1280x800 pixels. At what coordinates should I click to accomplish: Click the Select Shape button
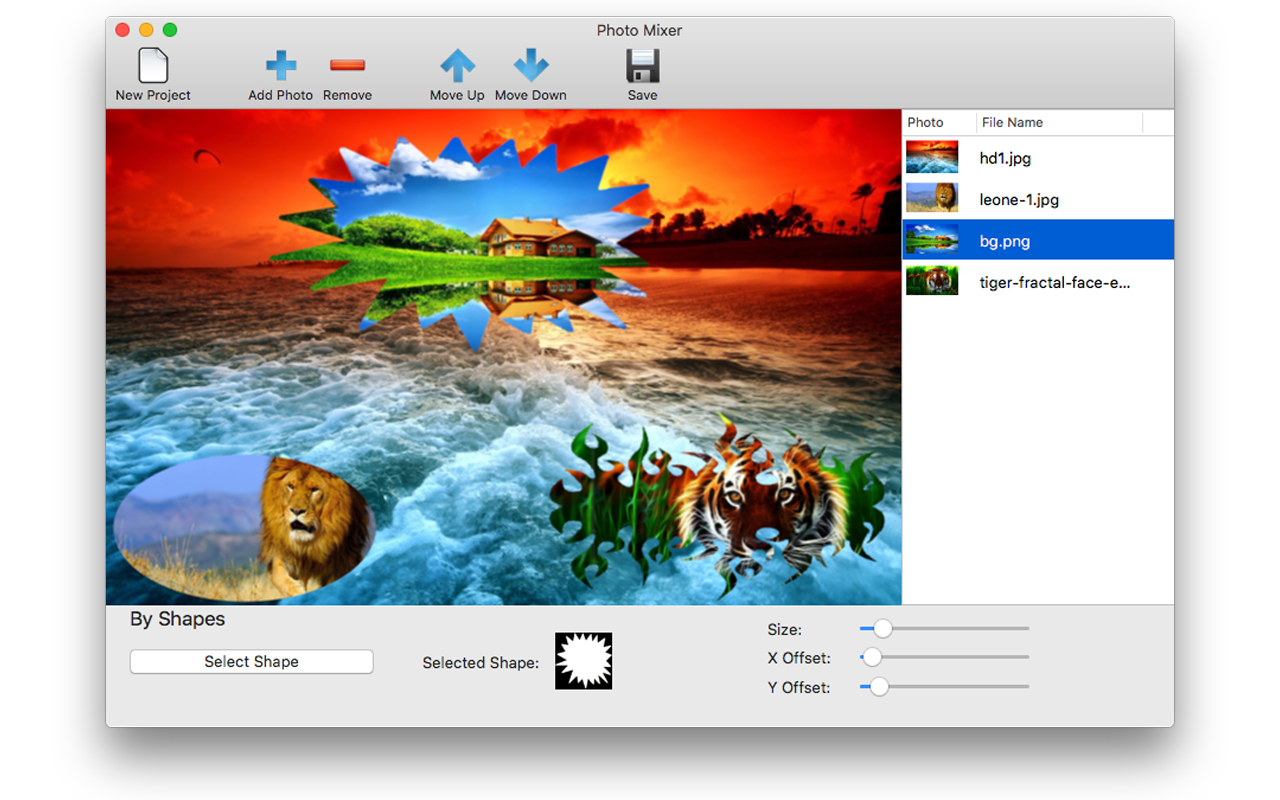point(251,662)
